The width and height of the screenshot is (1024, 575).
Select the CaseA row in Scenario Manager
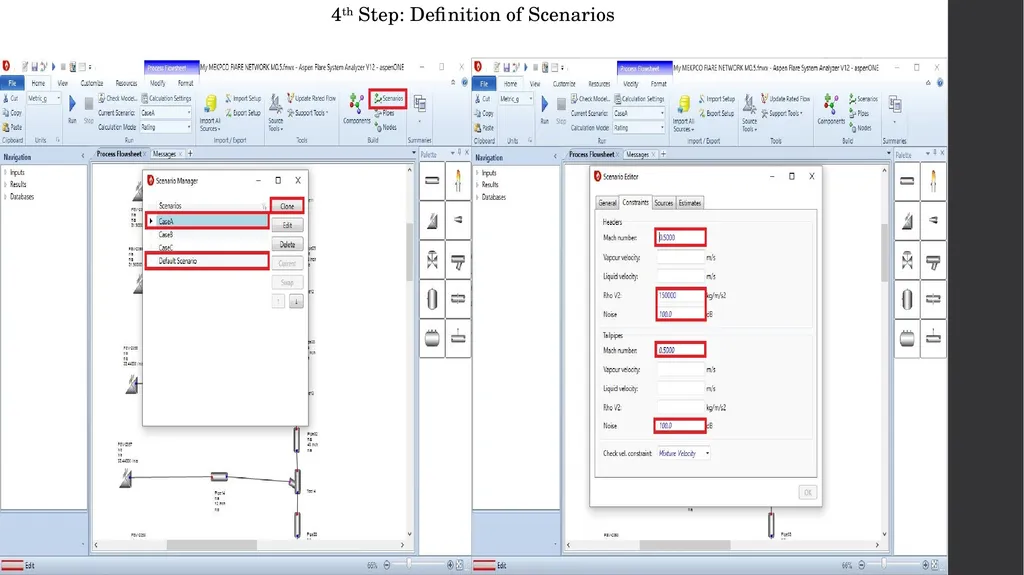[x=207, y=222]
